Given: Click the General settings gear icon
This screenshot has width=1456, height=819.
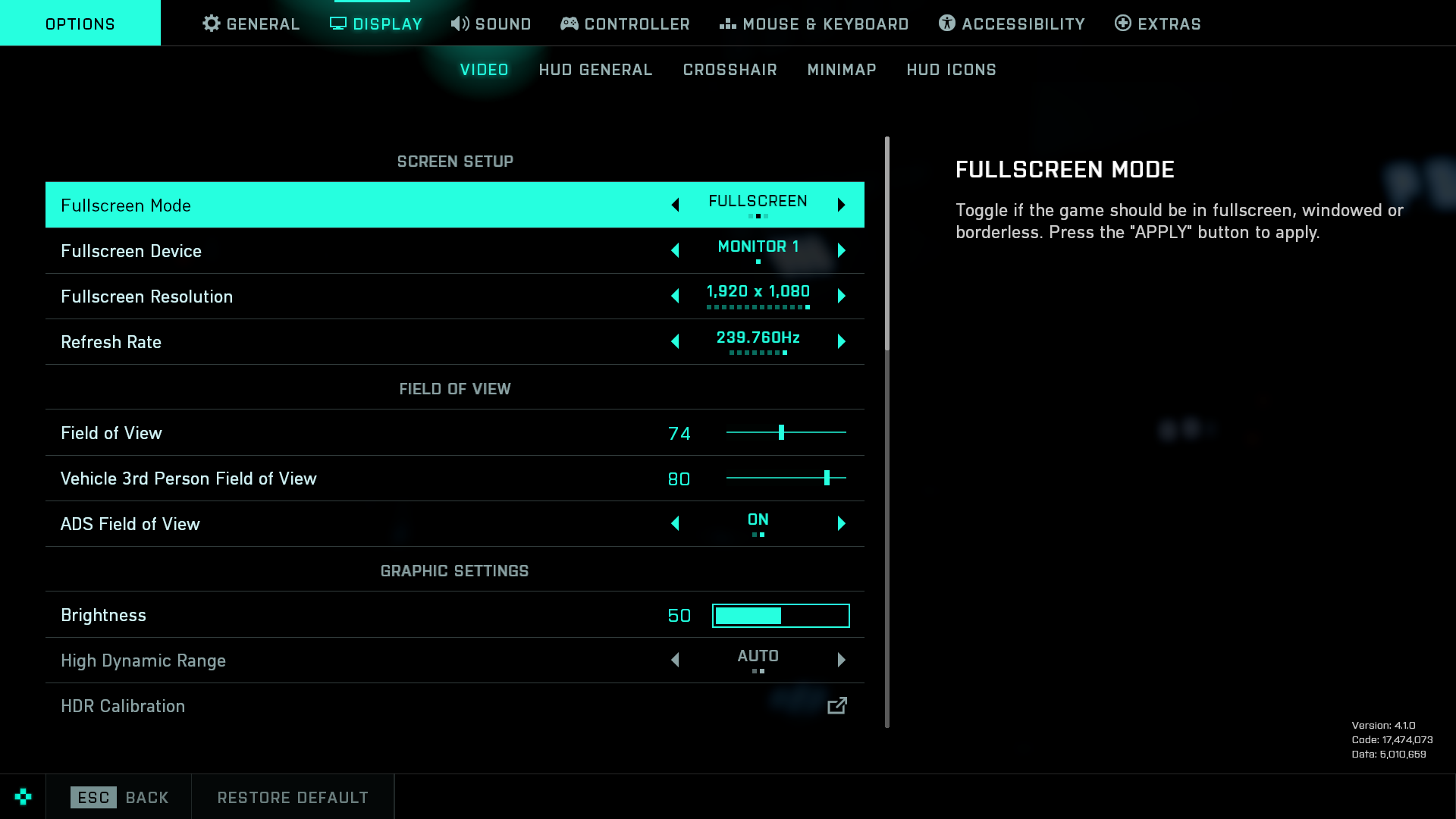Looking at the screenshot, I should click(x=211, y=24).
